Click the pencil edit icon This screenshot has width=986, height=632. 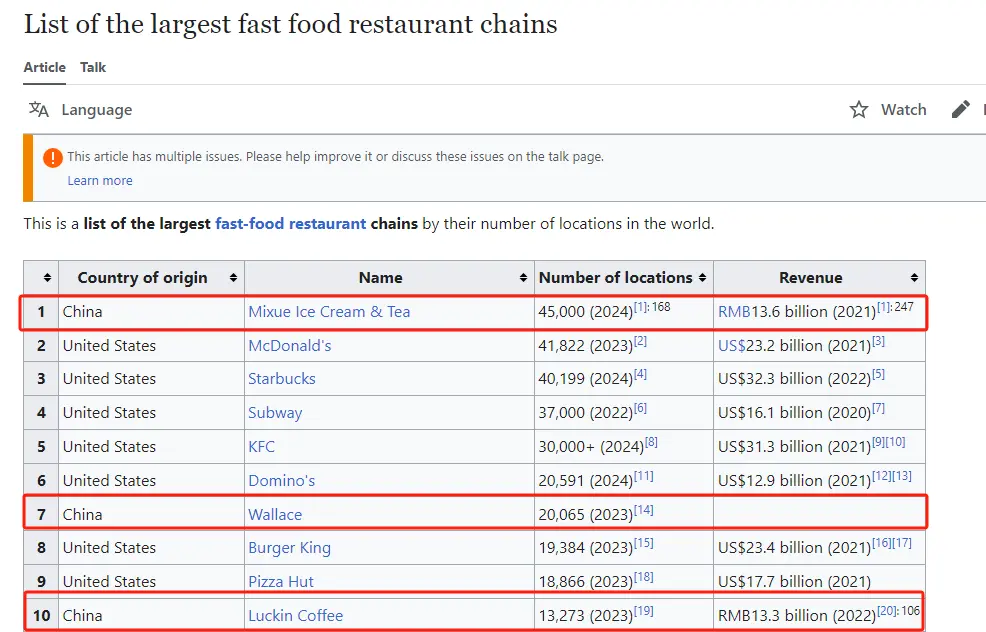[x=960, y=109]
